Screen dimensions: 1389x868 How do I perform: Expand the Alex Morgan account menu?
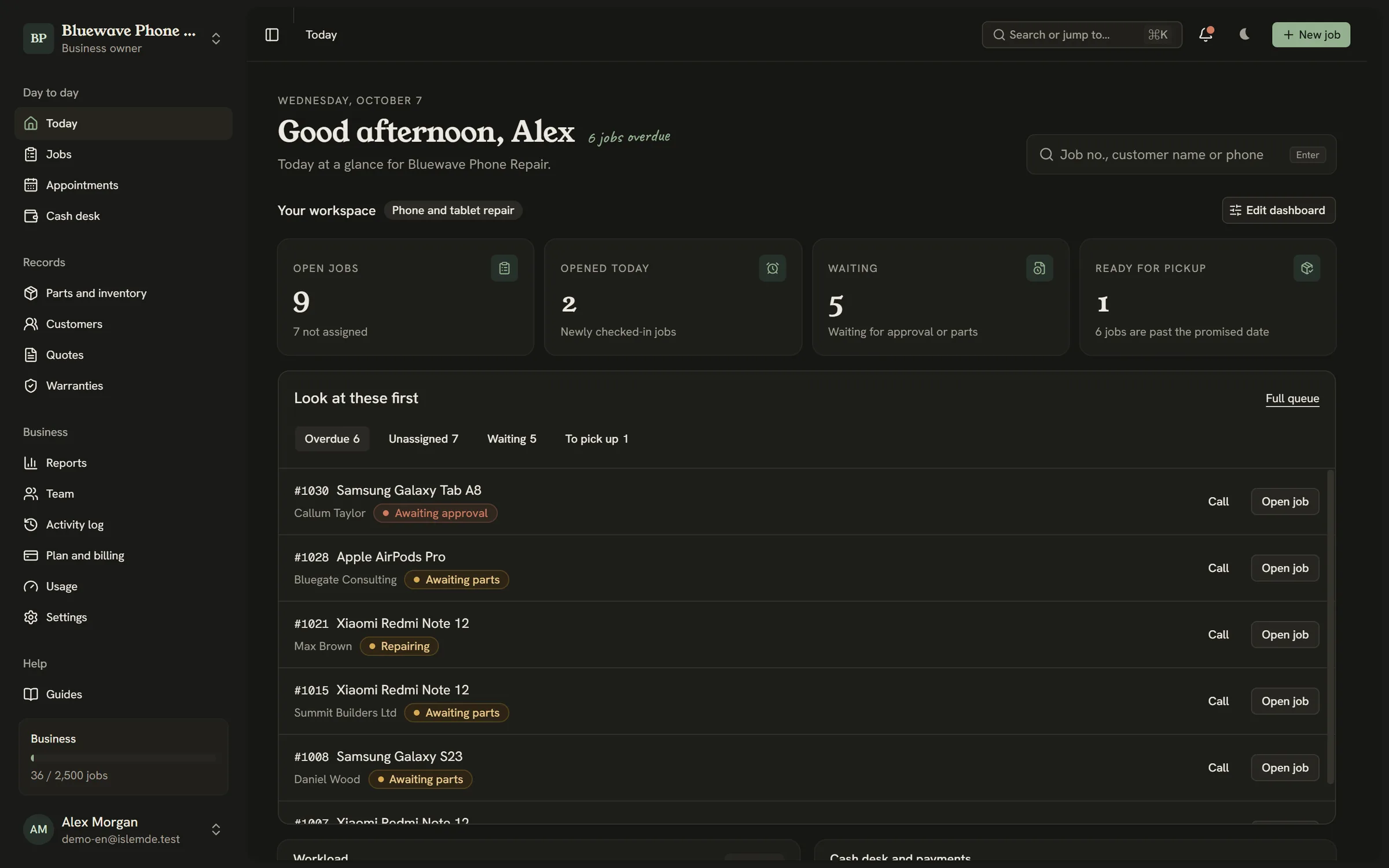(x=216, y=829)
